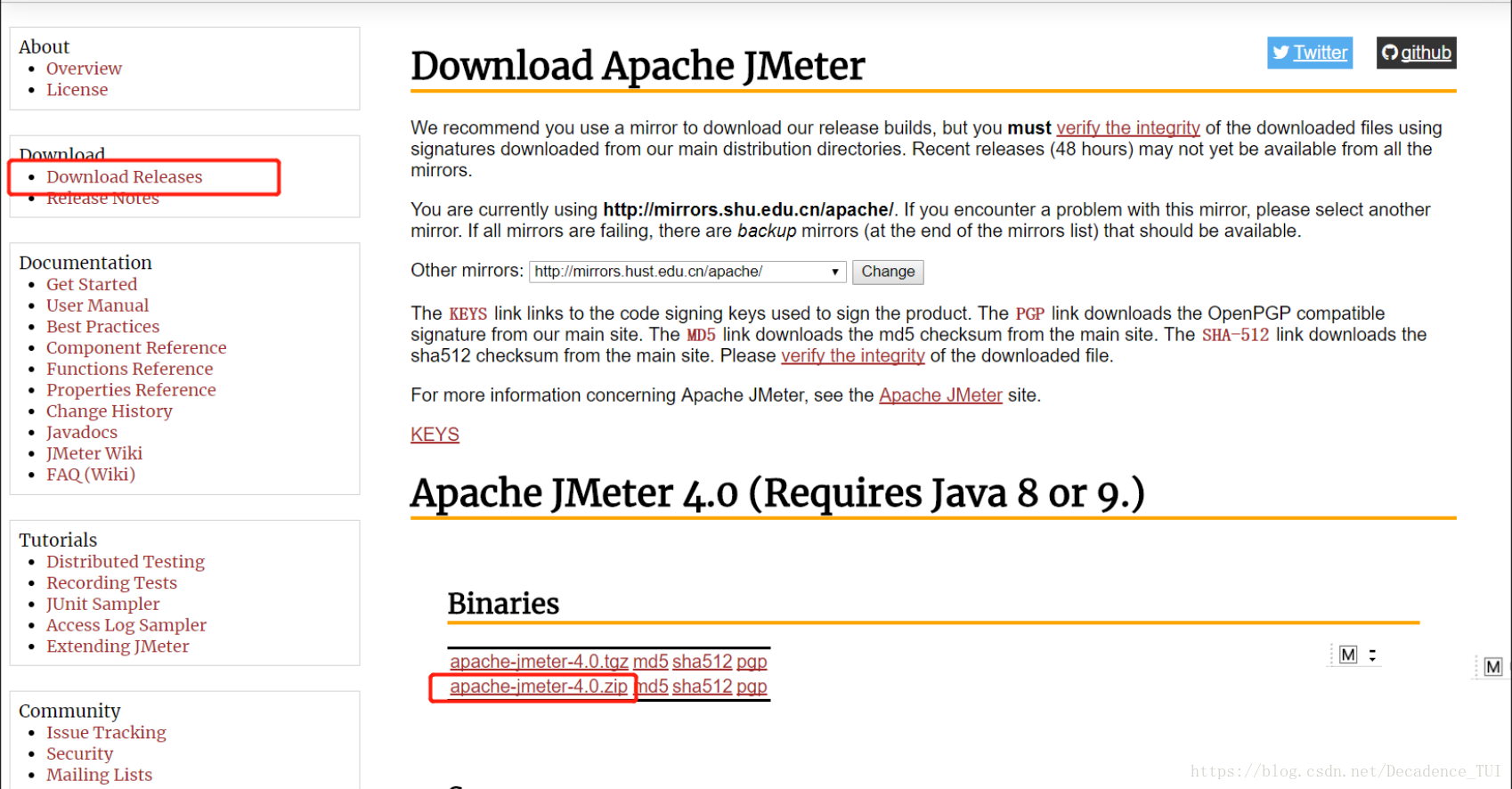Open the Twitter link button
The image size is (1512, 789).
[1310, 53]
